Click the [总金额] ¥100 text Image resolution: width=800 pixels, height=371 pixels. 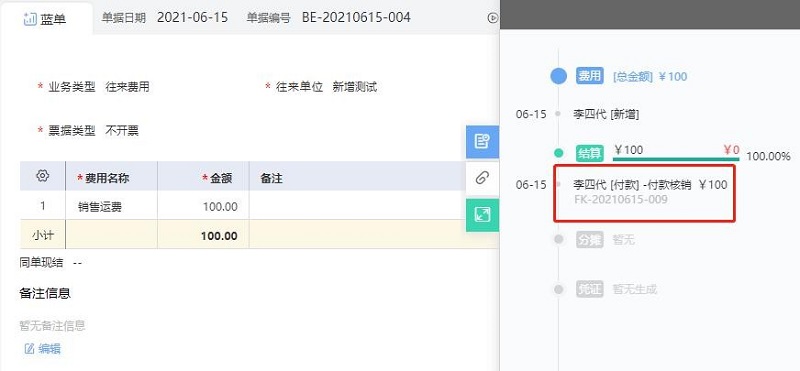pos(650,77)
